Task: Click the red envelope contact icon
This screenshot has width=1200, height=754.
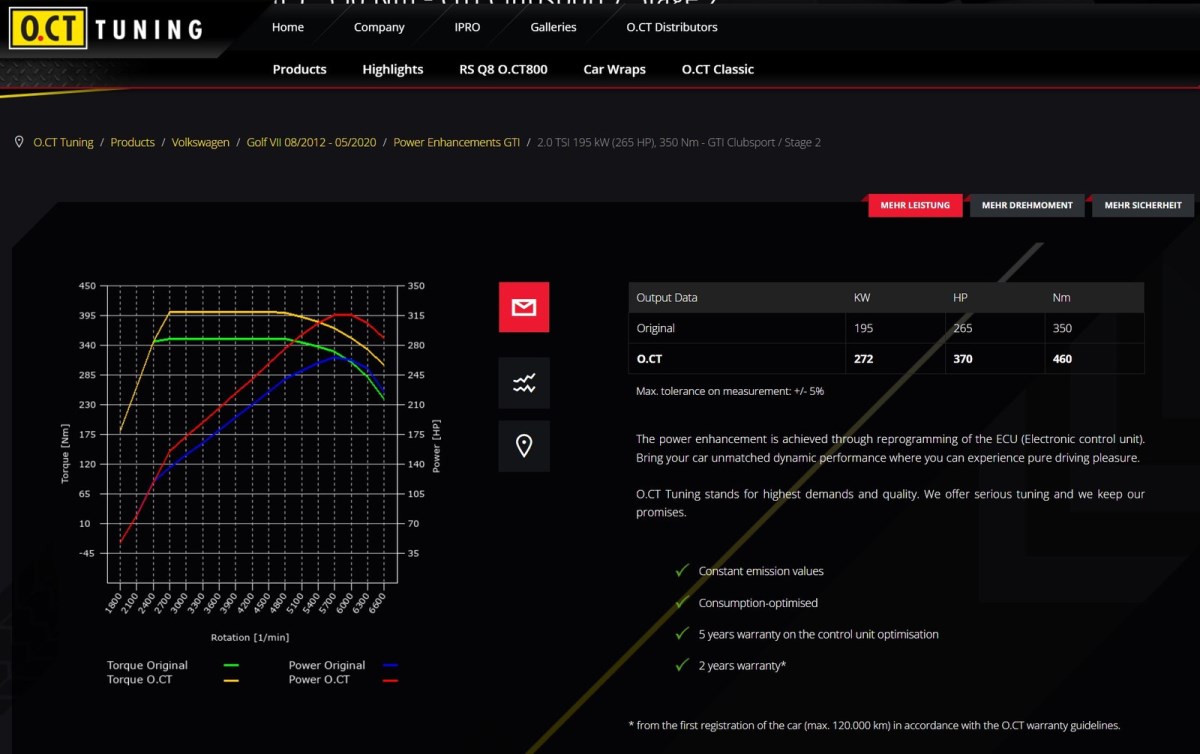Action: pos(524,307)
